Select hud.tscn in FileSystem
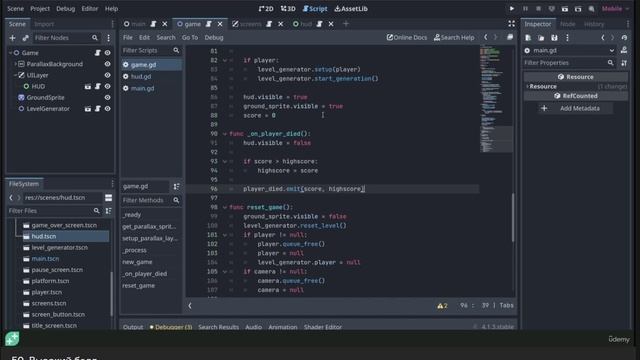 click(65, 236)
